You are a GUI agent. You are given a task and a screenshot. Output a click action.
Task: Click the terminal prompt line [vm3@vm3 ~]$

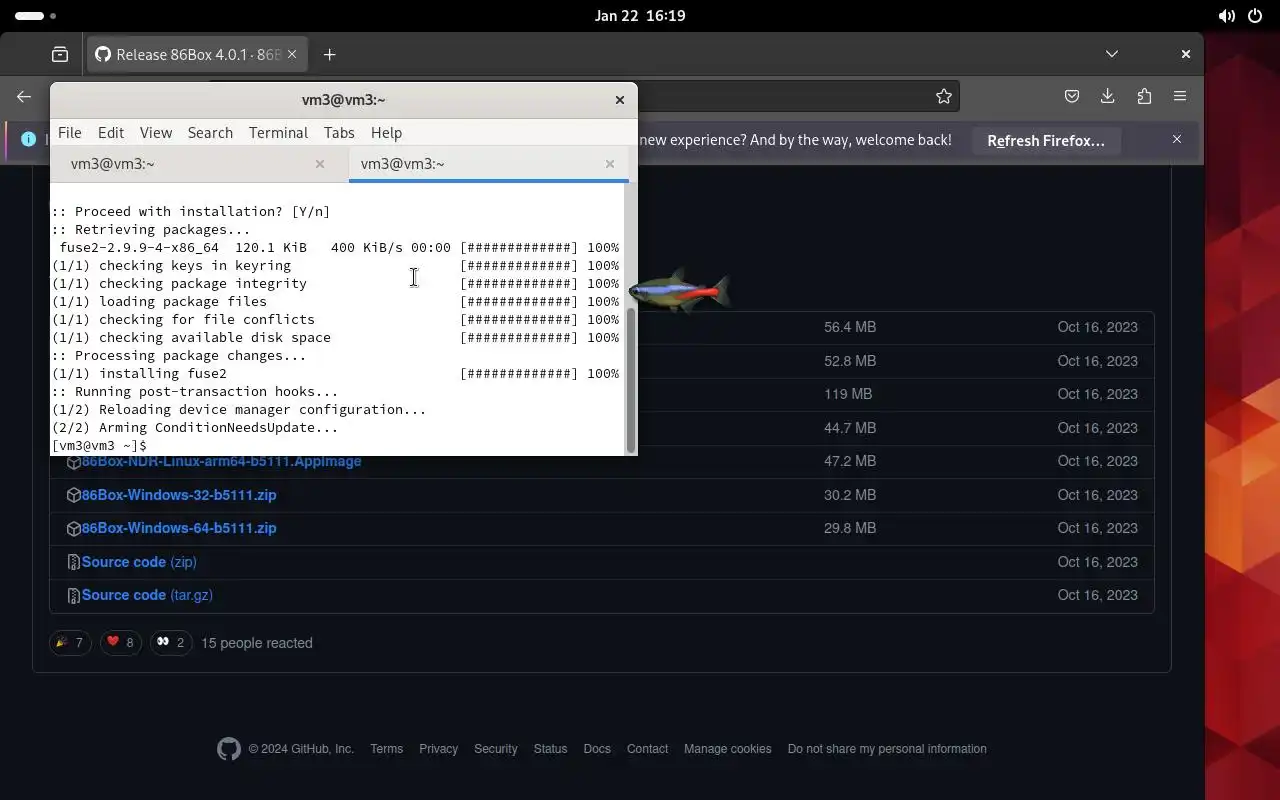(99, 445)
